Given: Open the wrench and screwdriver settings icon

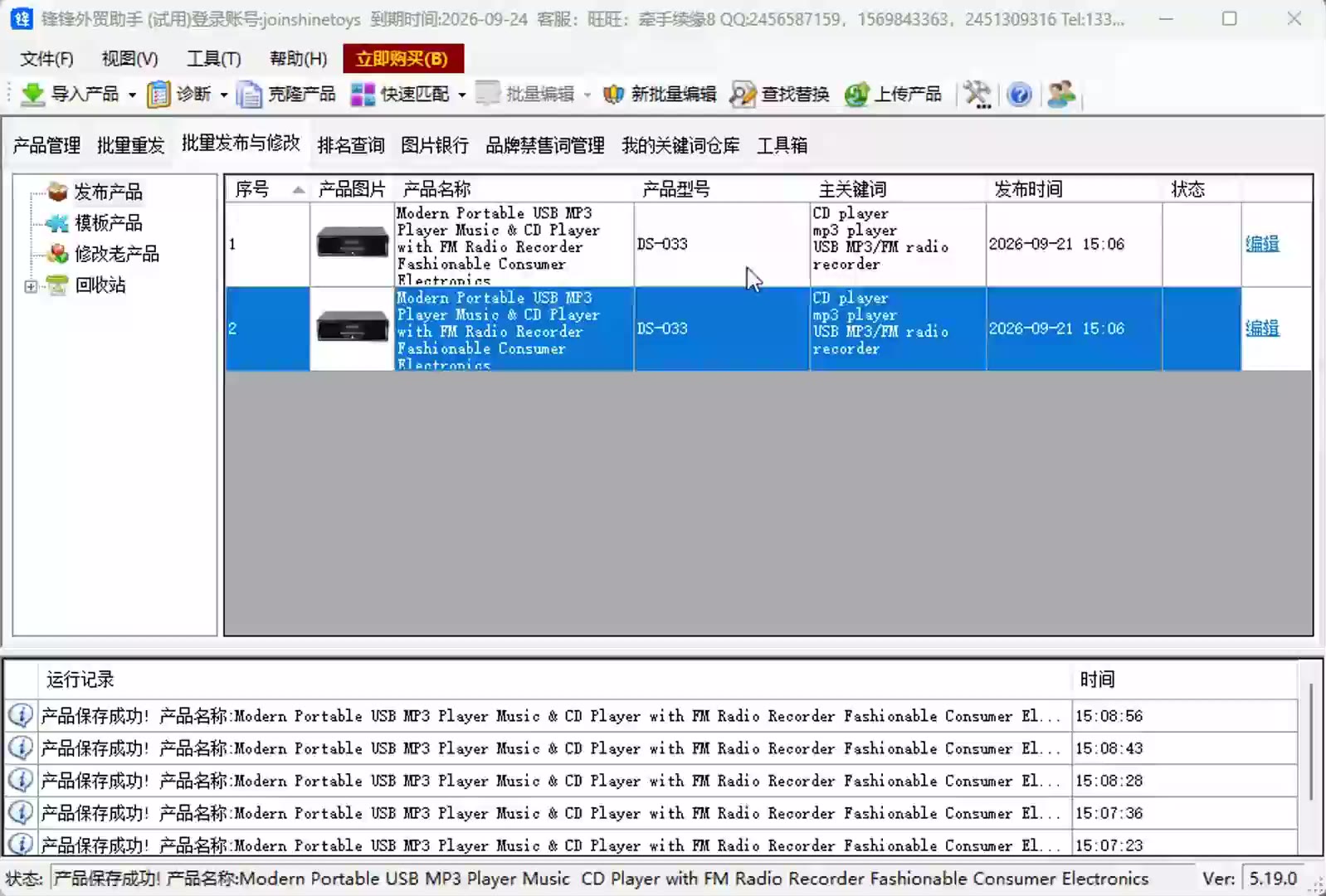Looking at the screenshot, I should tap(977, 94).
